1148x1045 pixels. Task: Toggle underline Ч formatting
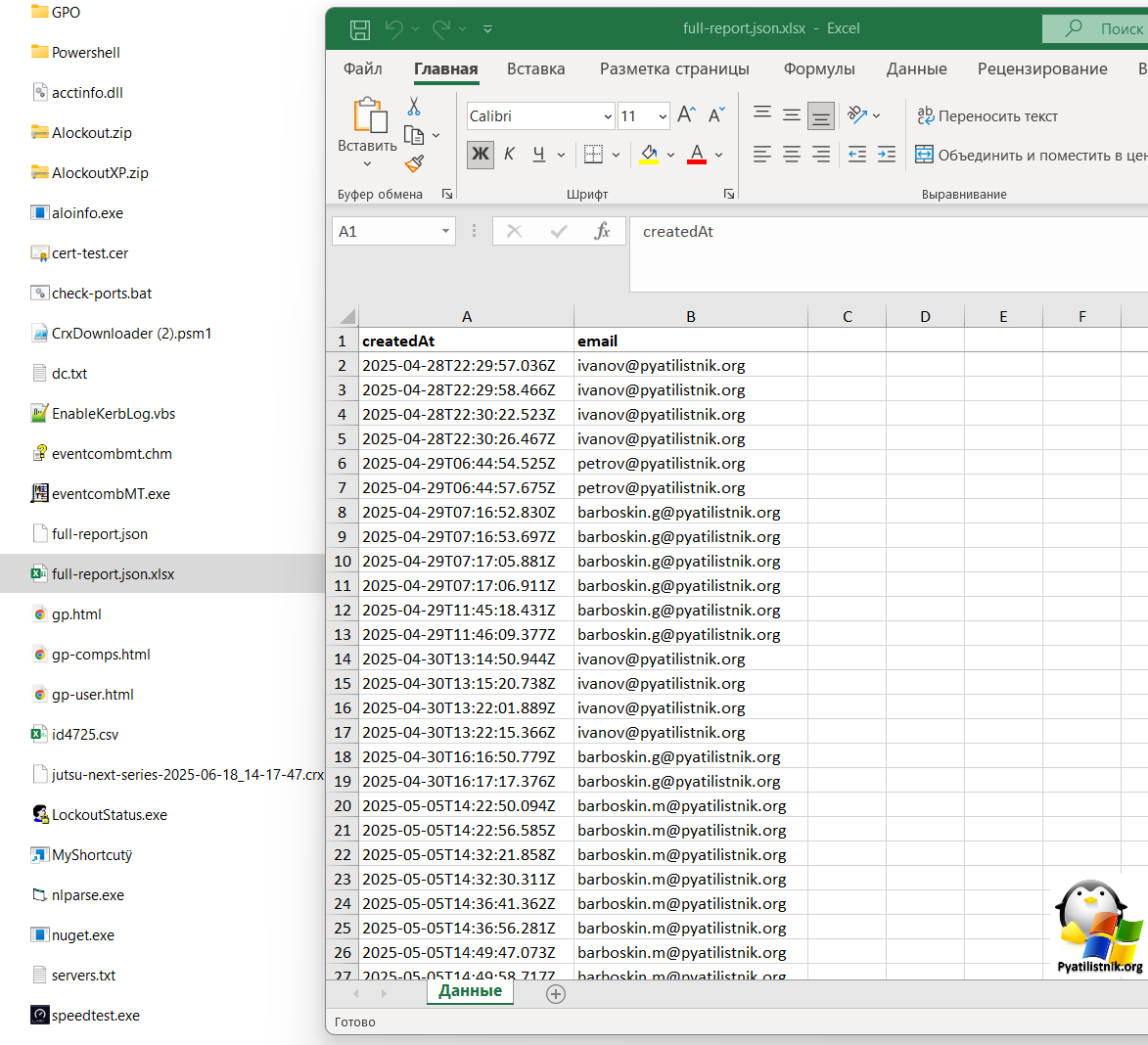coord(539,154)
